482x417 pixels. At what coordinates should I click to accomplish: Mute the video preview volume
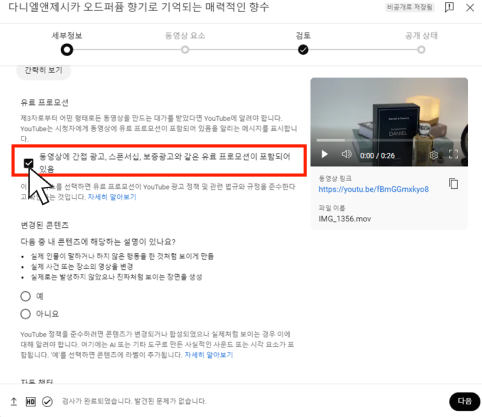346,154
